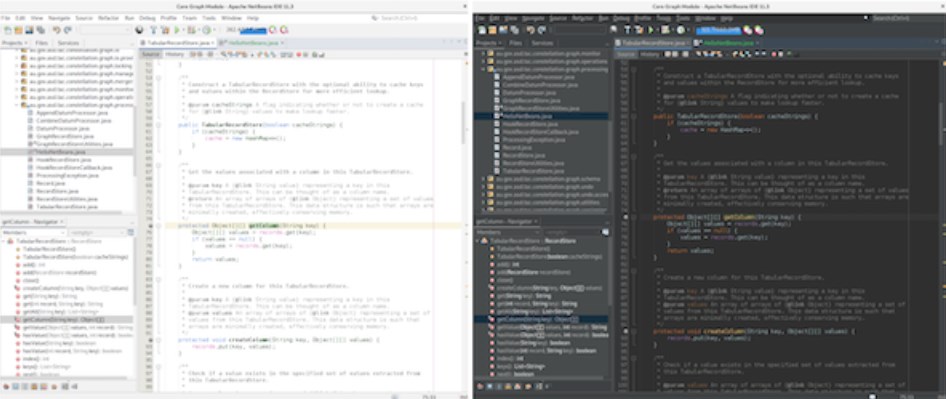Click New File icon in dark window toolbar

click(481, 30)
